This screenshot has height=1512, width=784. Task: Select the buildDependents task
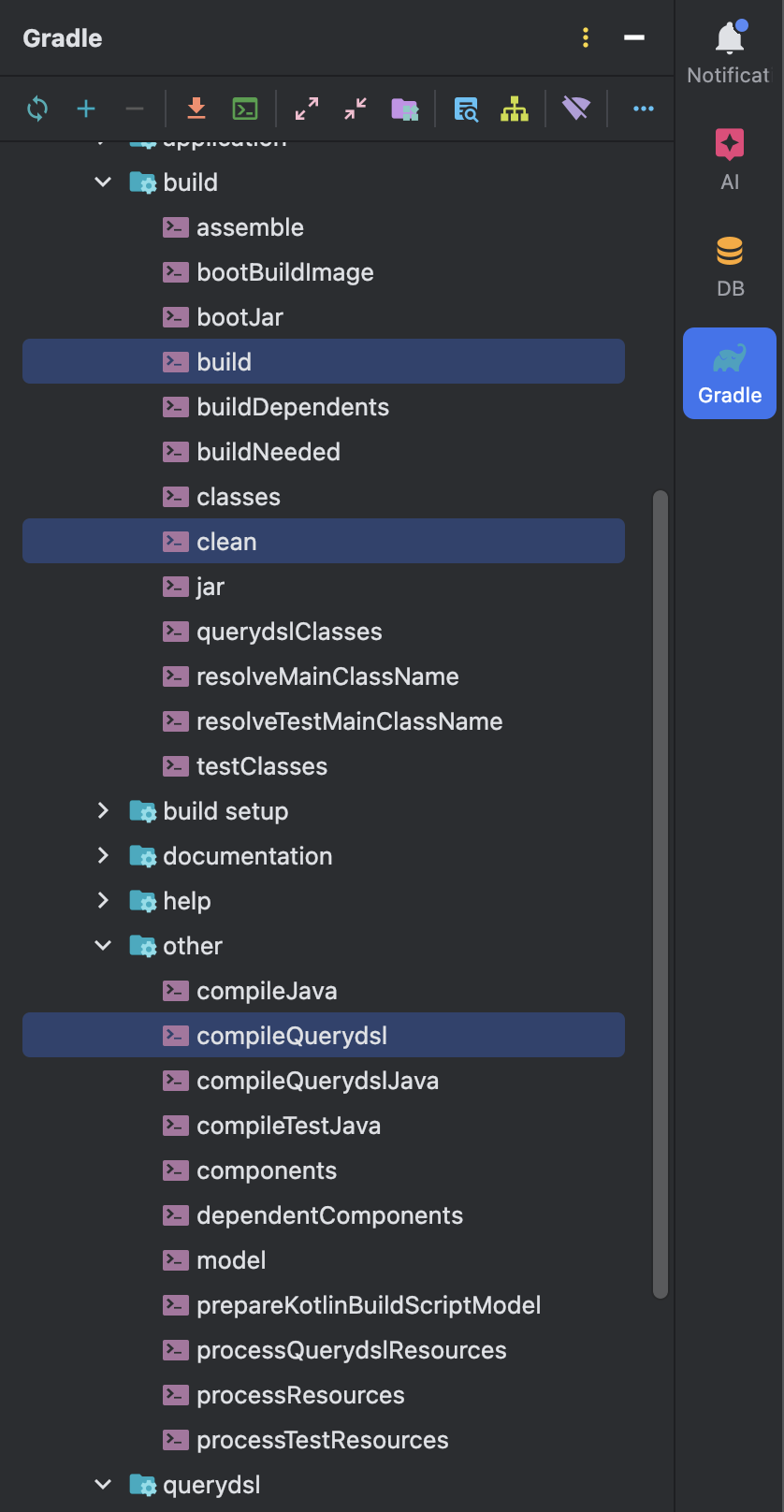tap(324, 407)
